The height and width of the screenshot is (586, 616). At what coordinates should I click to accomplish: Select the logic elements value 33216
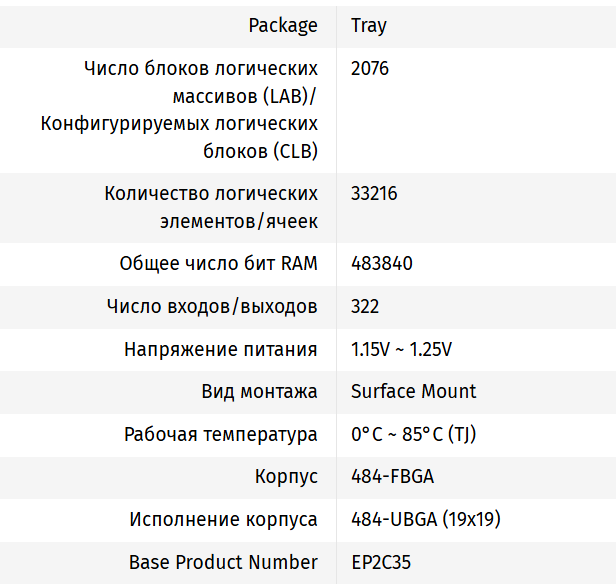(x=374, y=193)
